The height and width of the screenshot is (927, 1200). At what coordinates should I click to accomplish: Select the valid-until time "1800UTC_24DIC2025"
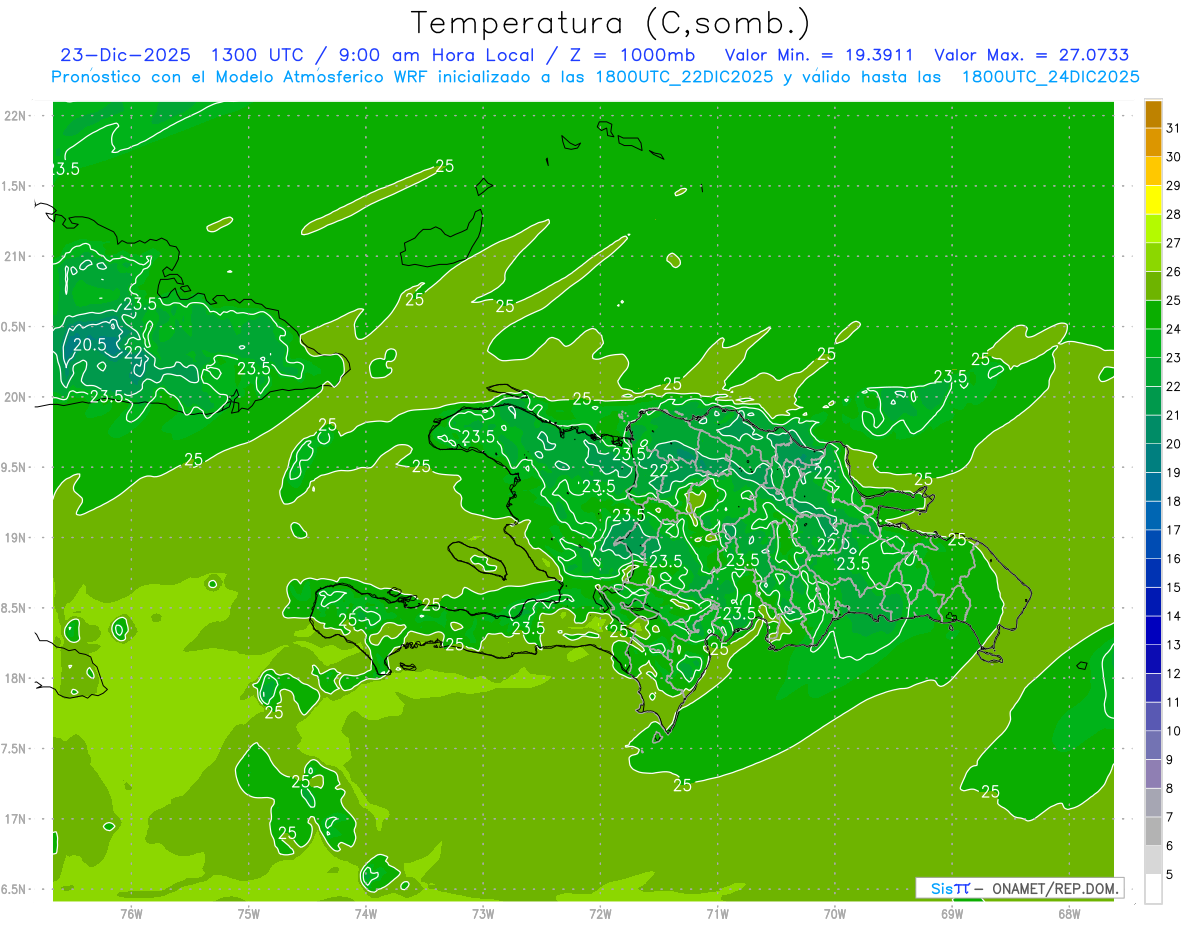click(1050, 77)
